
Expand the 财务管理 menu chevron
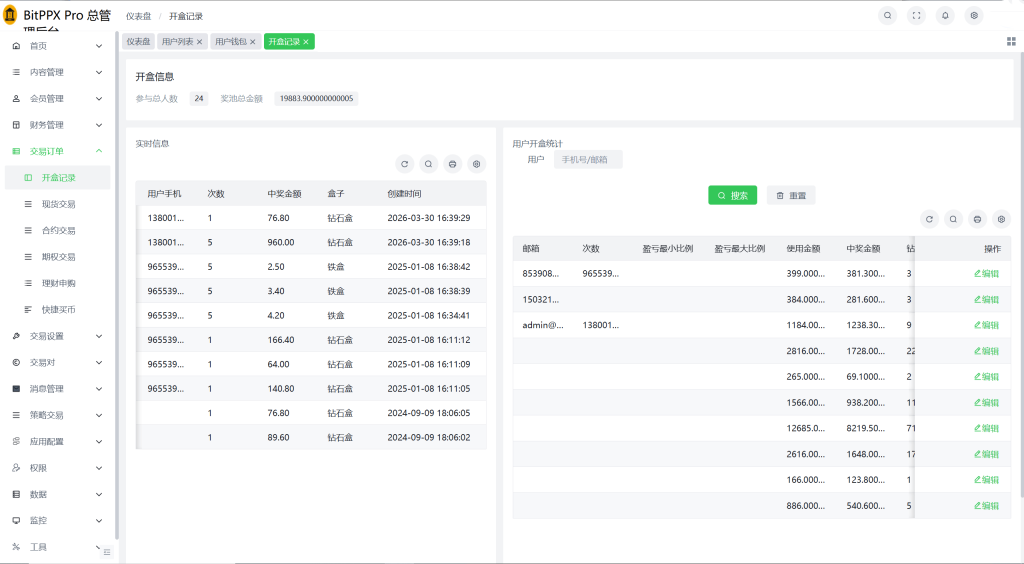click(x=99, y=125)
